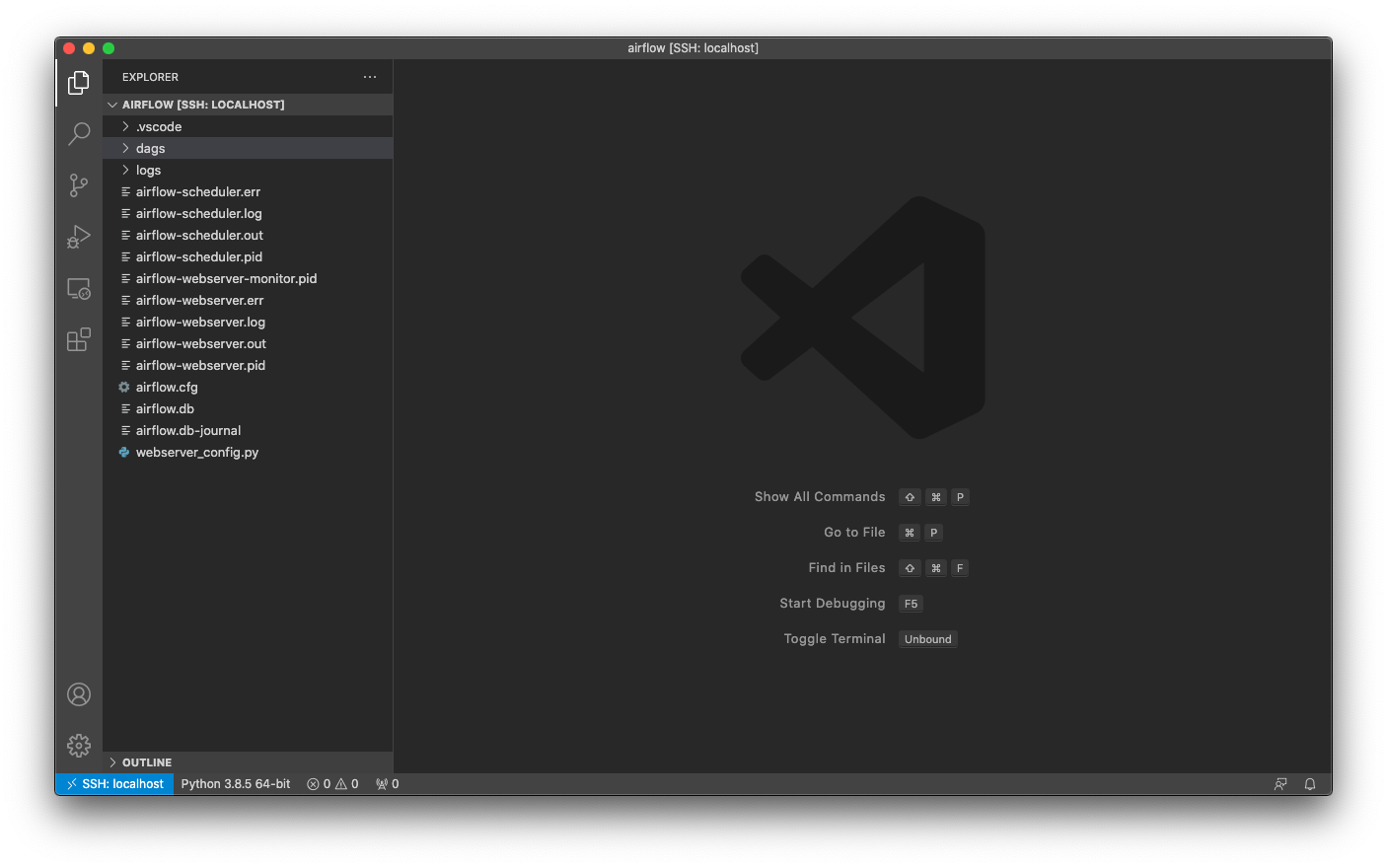Click the Show All Commands label
This screenshot has width=1387, height=868.
[820, 497]
